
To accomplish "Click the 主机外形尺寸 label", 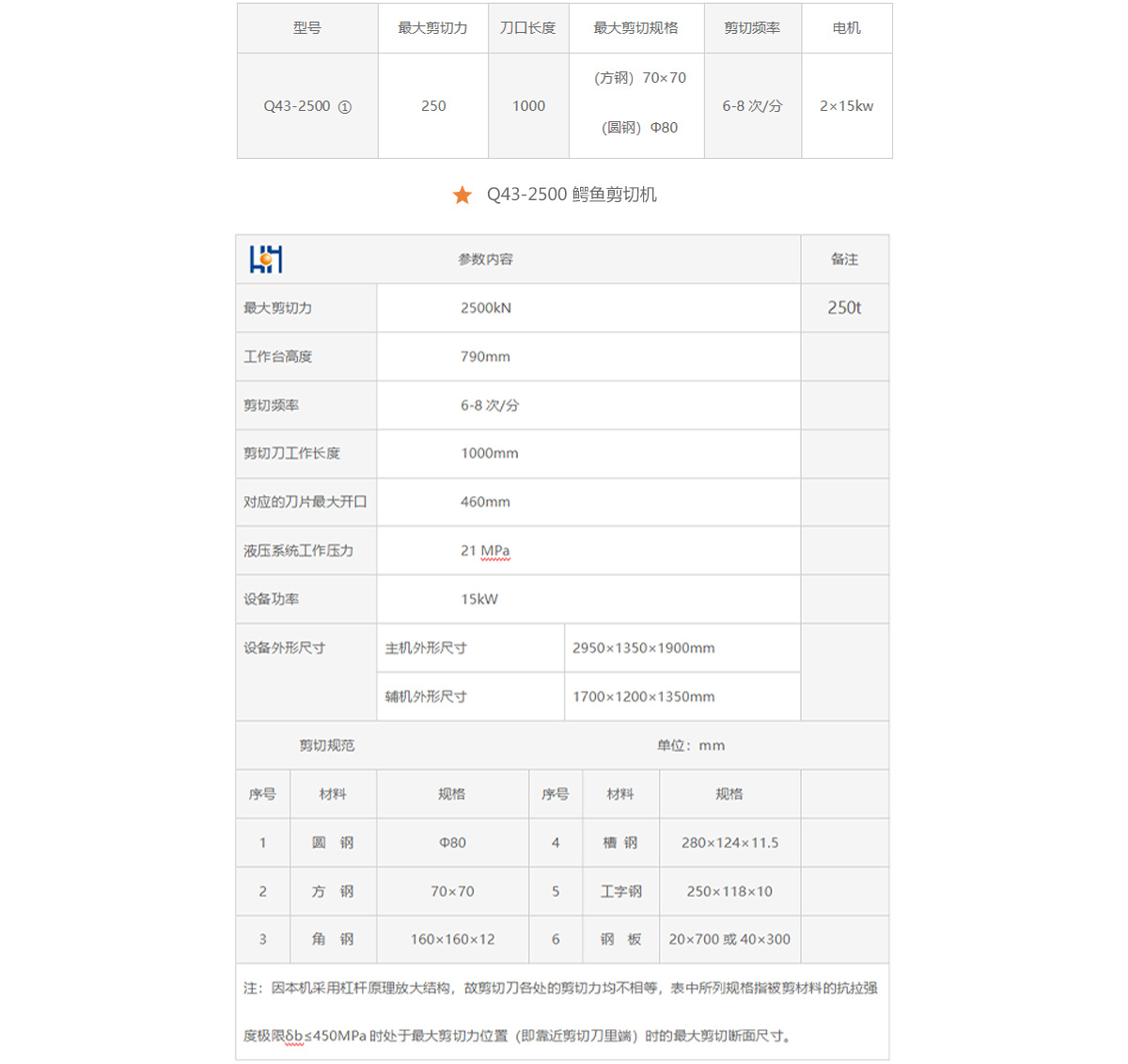I will click(426, 648).
